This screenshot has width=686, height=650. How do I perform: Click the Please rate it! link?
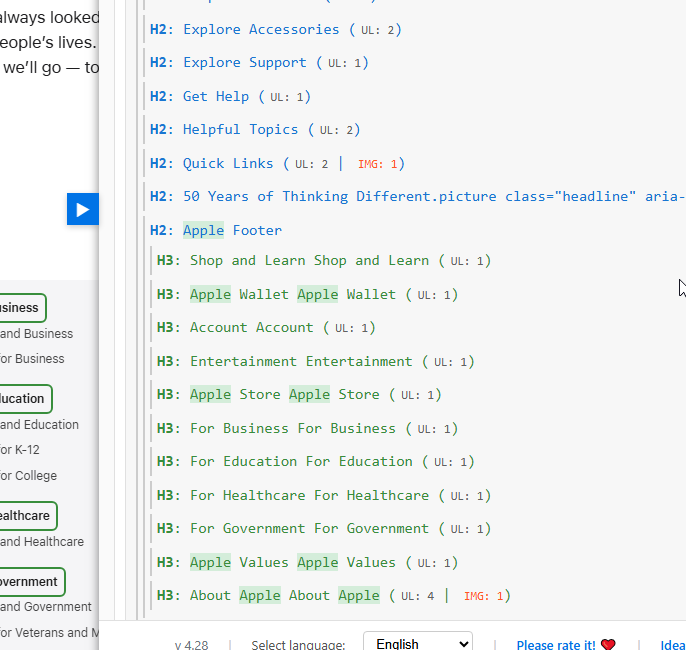point(556,645)
